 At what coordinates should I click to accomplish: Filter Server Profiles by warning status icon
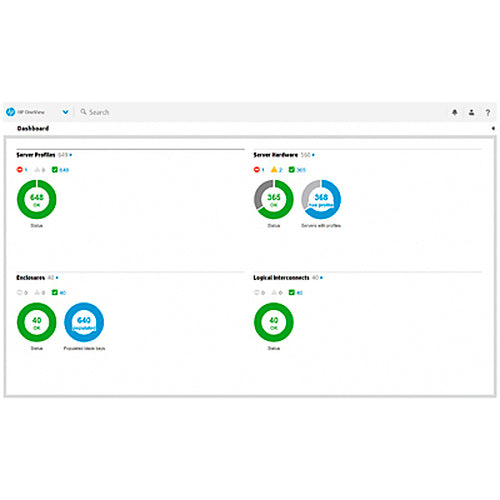pyautogui.click(x=37, y=170)
